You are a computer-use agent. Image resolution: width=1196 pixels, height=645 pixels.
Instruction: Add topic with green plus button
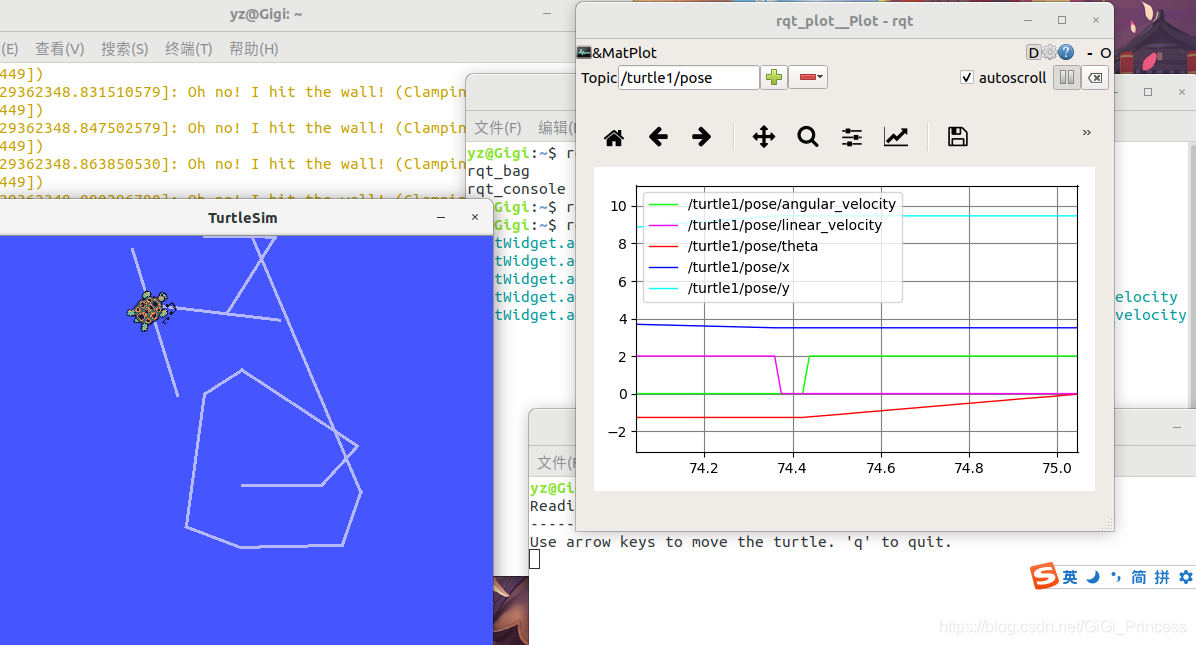coord(774,77)
